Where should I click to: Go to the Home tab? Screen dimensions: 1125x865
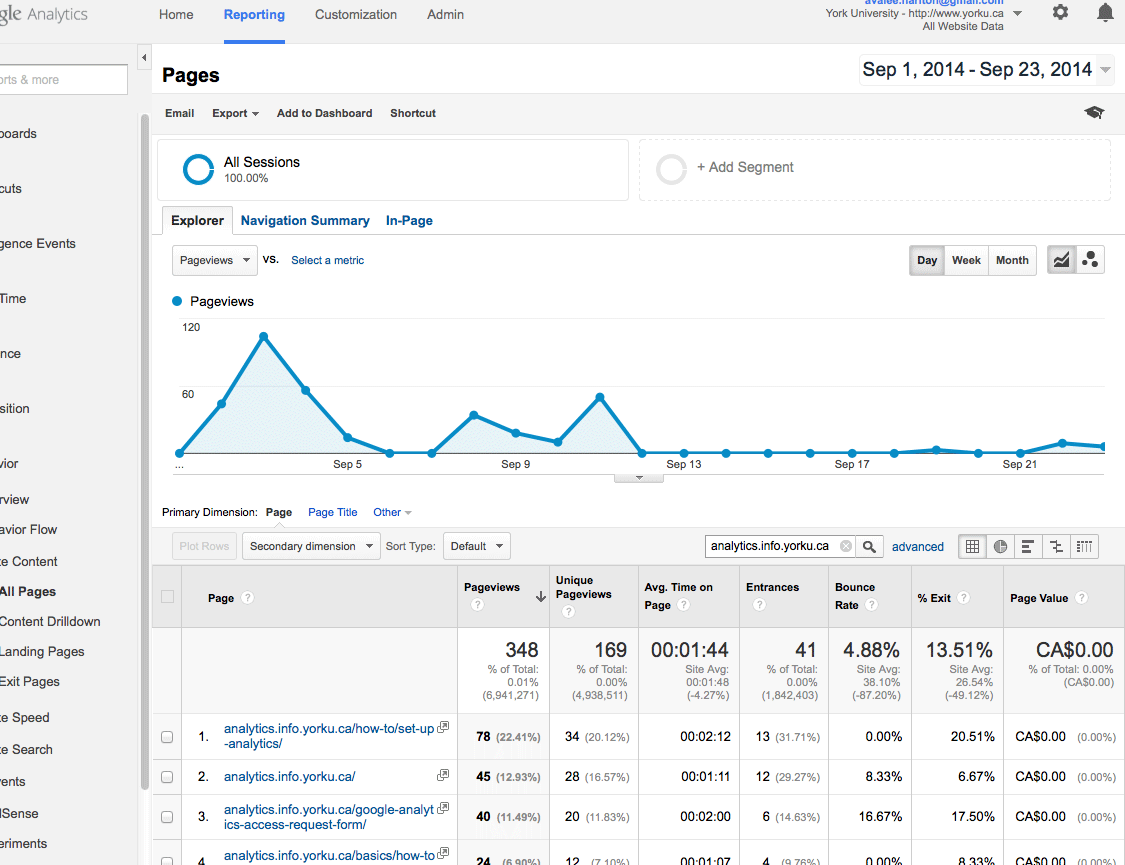click(x=176, y=14)
